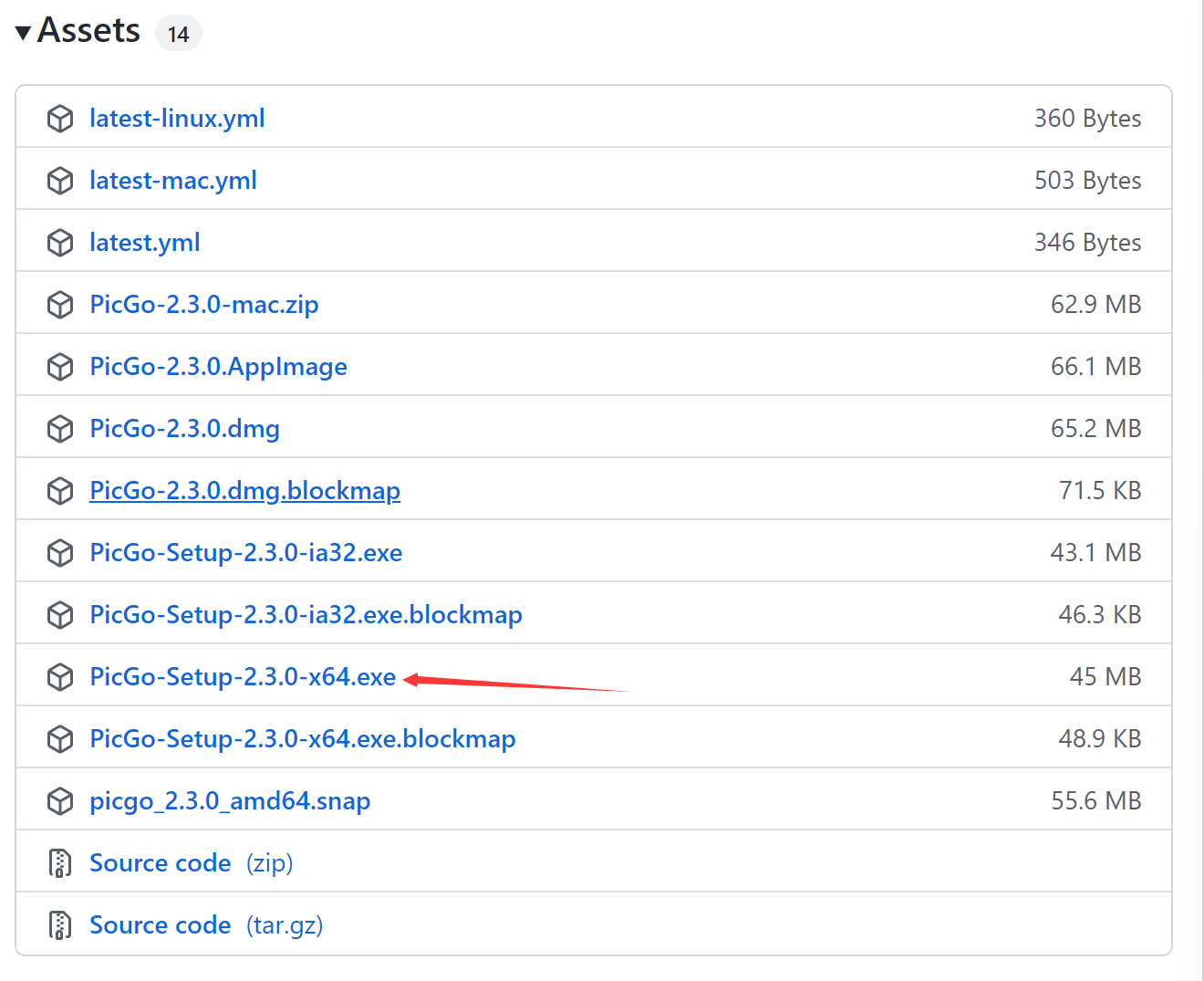Screen dimensions: 1204x981
Task: Click the archive icon beside Source code (tar.gz)
Action: pyautogui.click(x=60, y=925)
